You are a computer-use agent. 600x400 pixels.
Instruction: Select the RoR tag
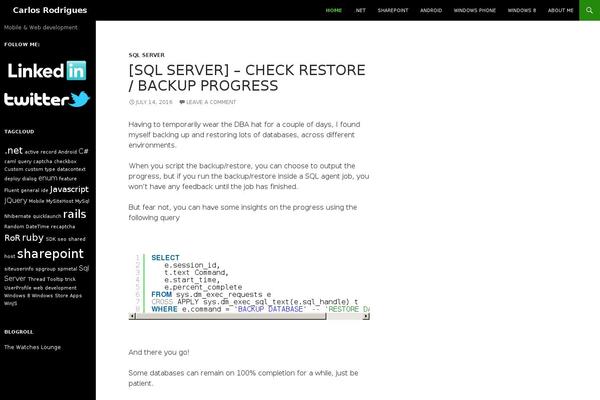pyautogui.click(x=12, y=238)
